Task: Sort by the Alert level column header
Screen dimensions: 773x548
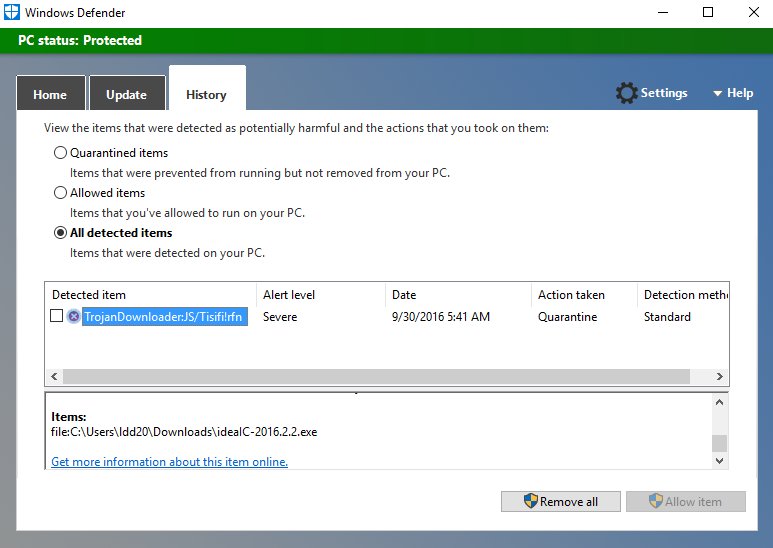Action: coord(321,295)
